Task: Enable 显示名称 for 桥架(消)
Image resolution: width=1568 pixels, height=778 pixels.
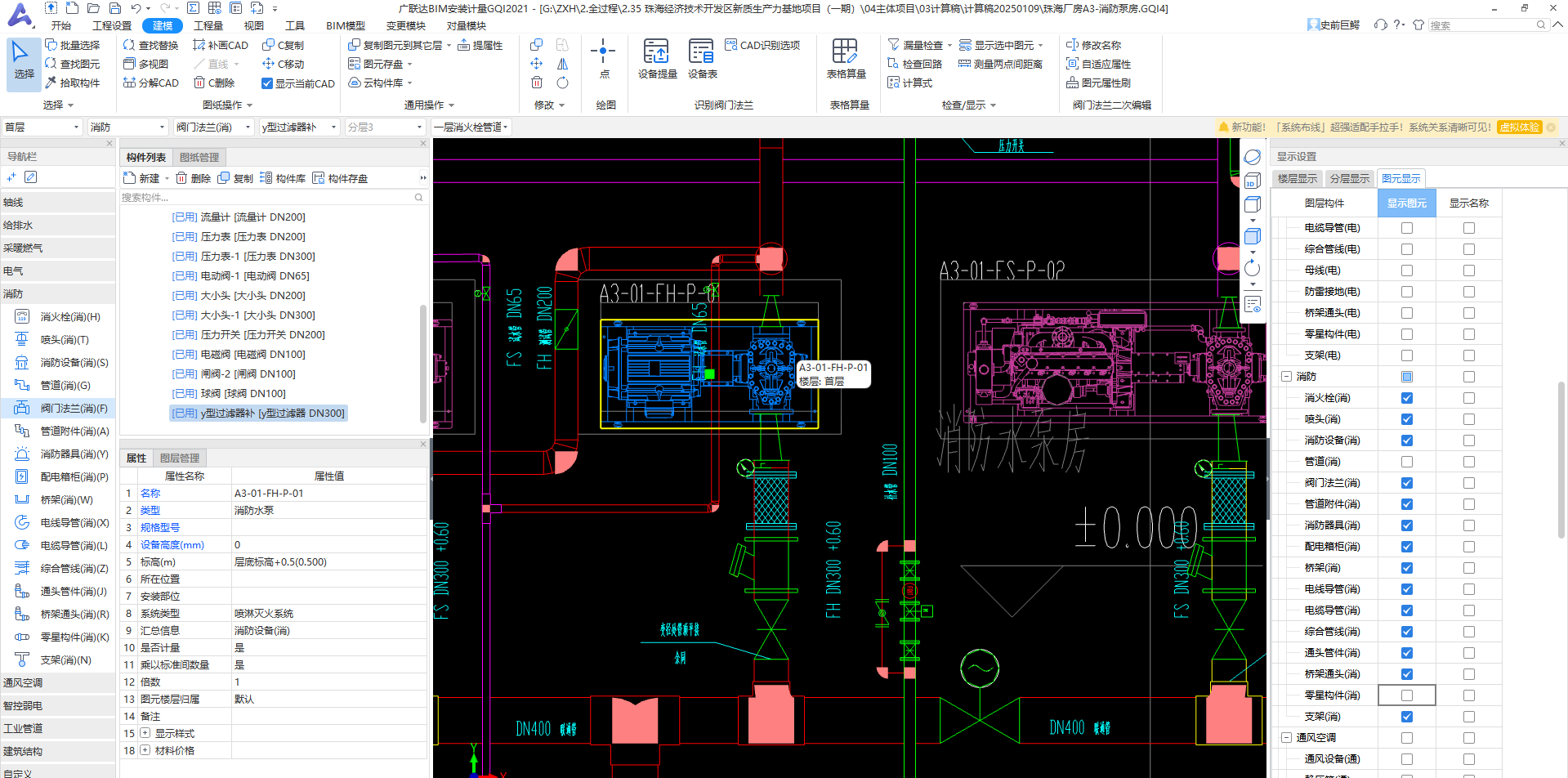Action: (1469, 568)
